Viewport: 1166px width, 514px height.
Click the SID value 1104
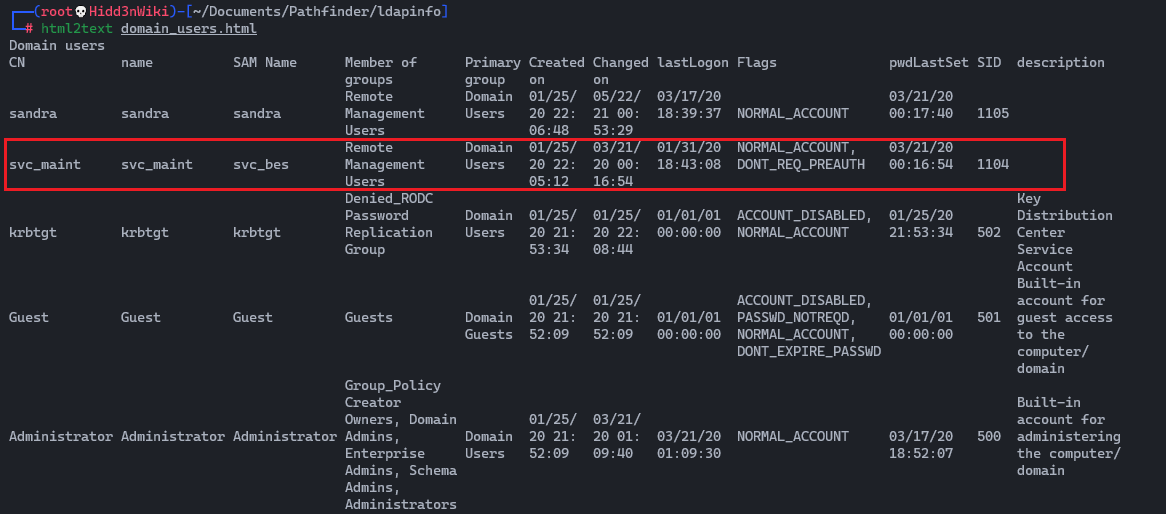coord(993,164)
